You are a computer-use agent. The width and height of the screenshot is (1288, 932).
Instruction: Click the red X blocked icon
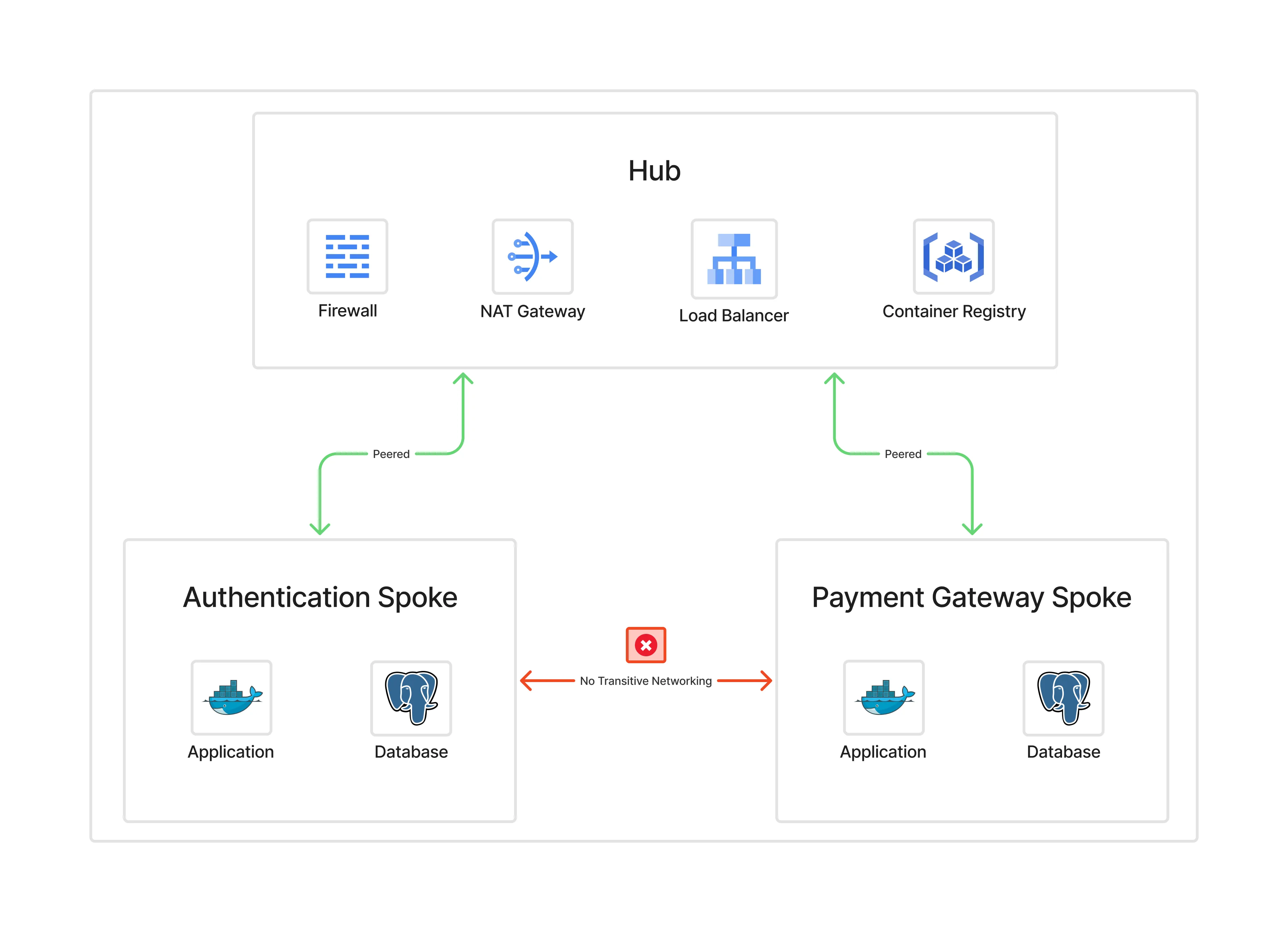point(646,645)
